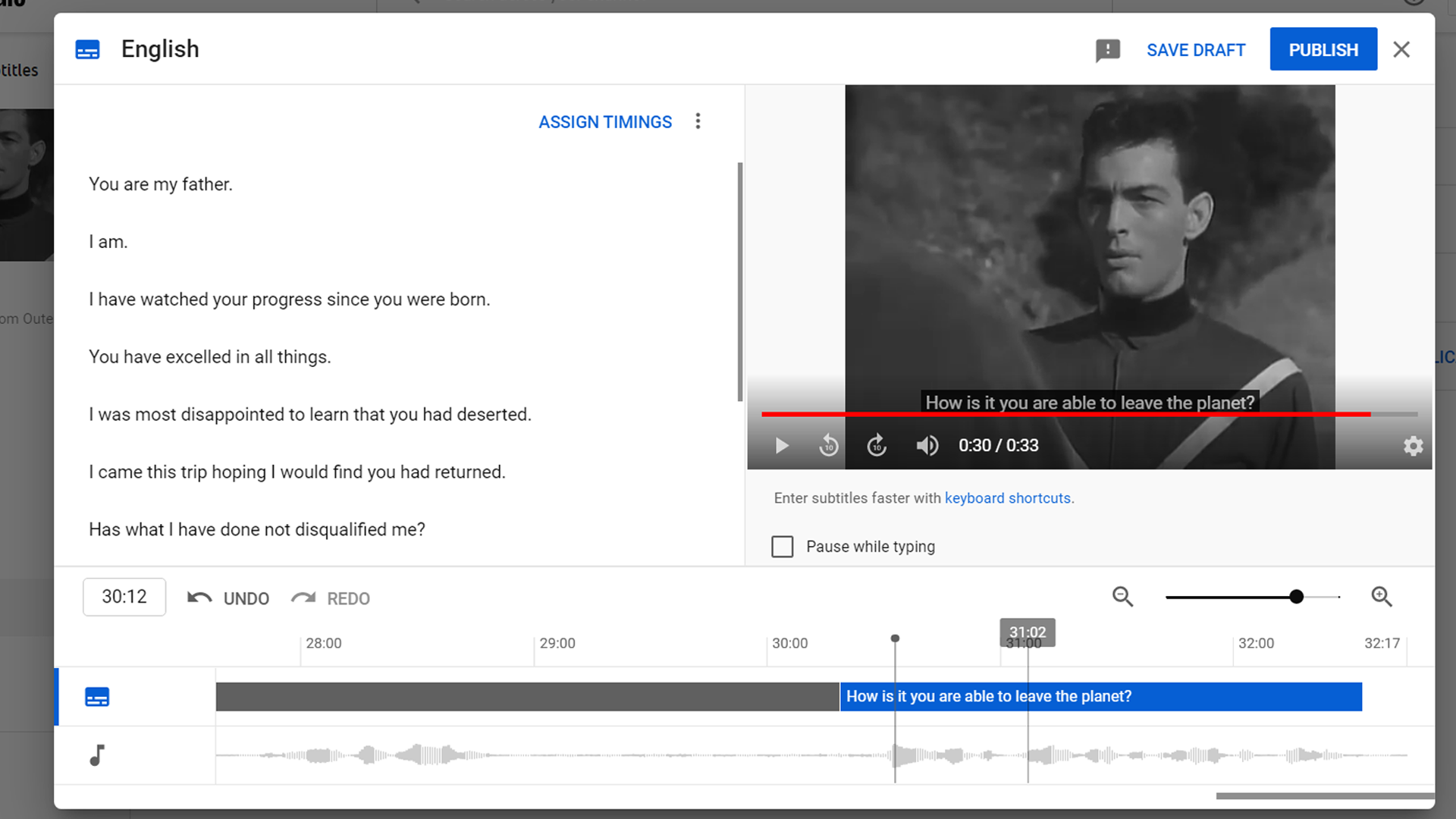Screen dimensions: 1456x819
Task: Rewind the video 10 seconds
Action: click(x=829, y=446)
